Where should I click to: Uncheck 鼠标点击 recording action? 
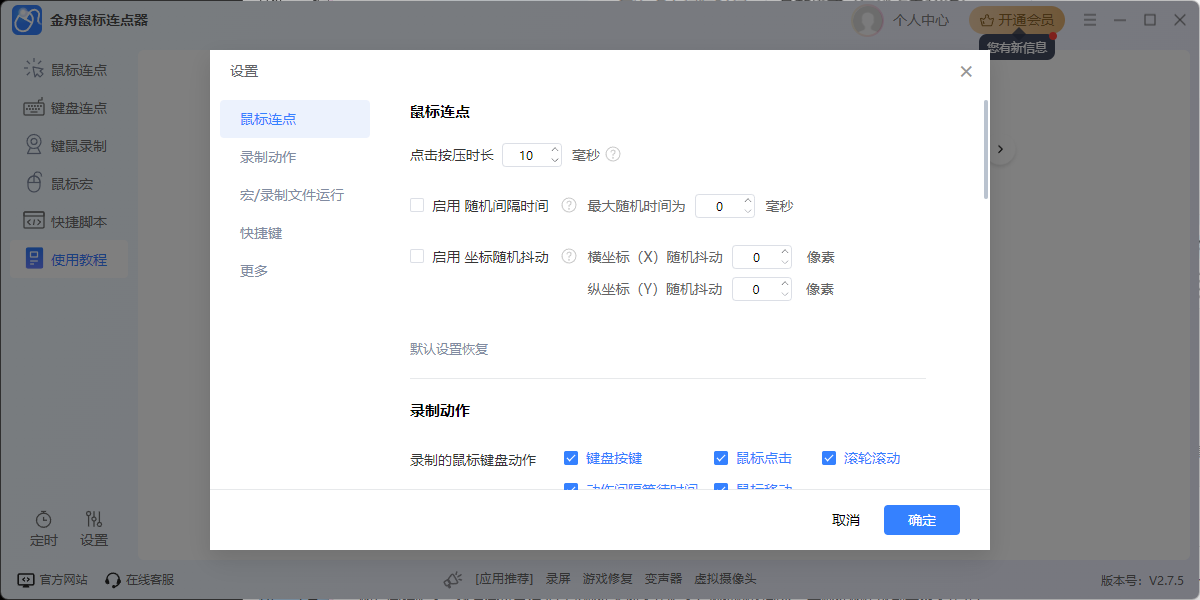click(x=721, y=458)
